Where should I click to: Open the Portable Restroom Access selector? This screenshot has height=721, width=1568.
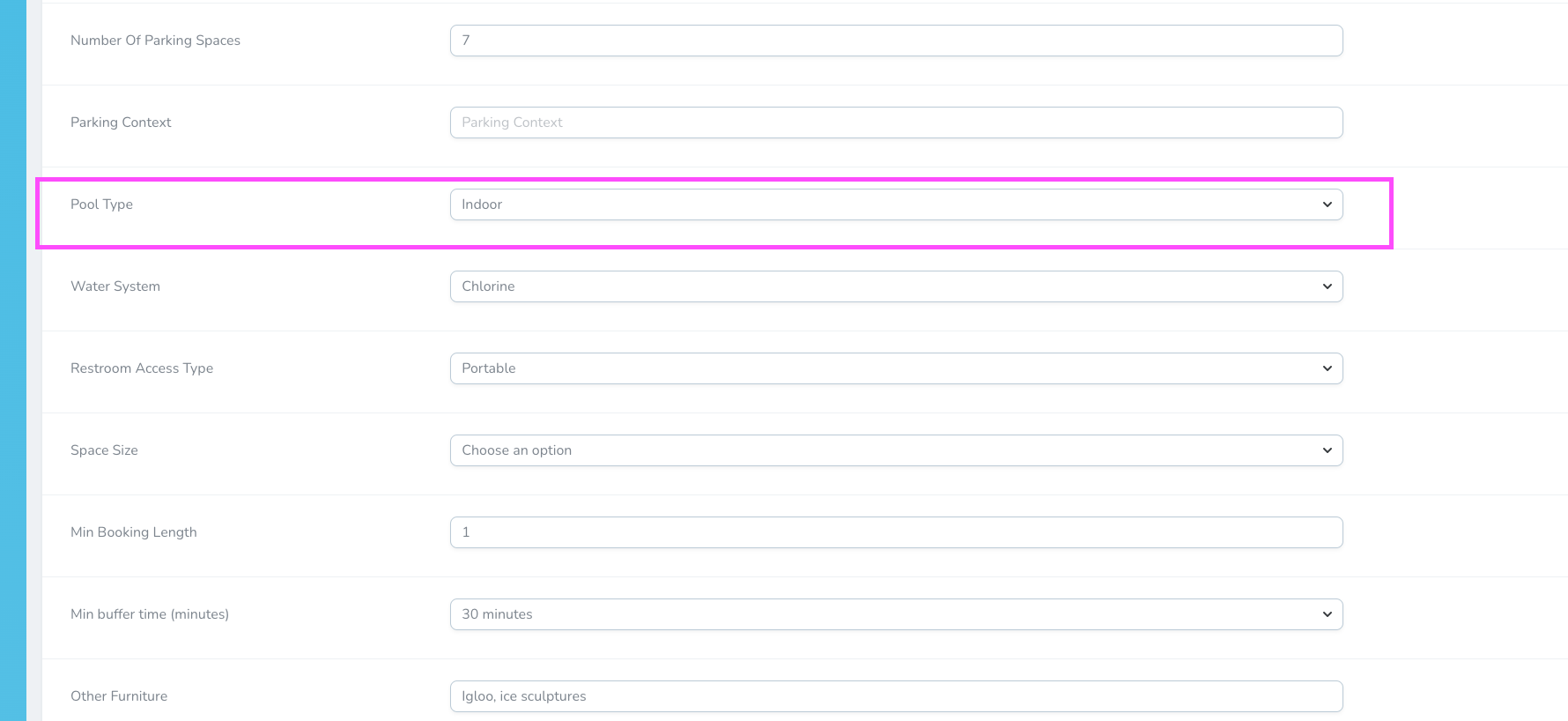click(896, 368)
